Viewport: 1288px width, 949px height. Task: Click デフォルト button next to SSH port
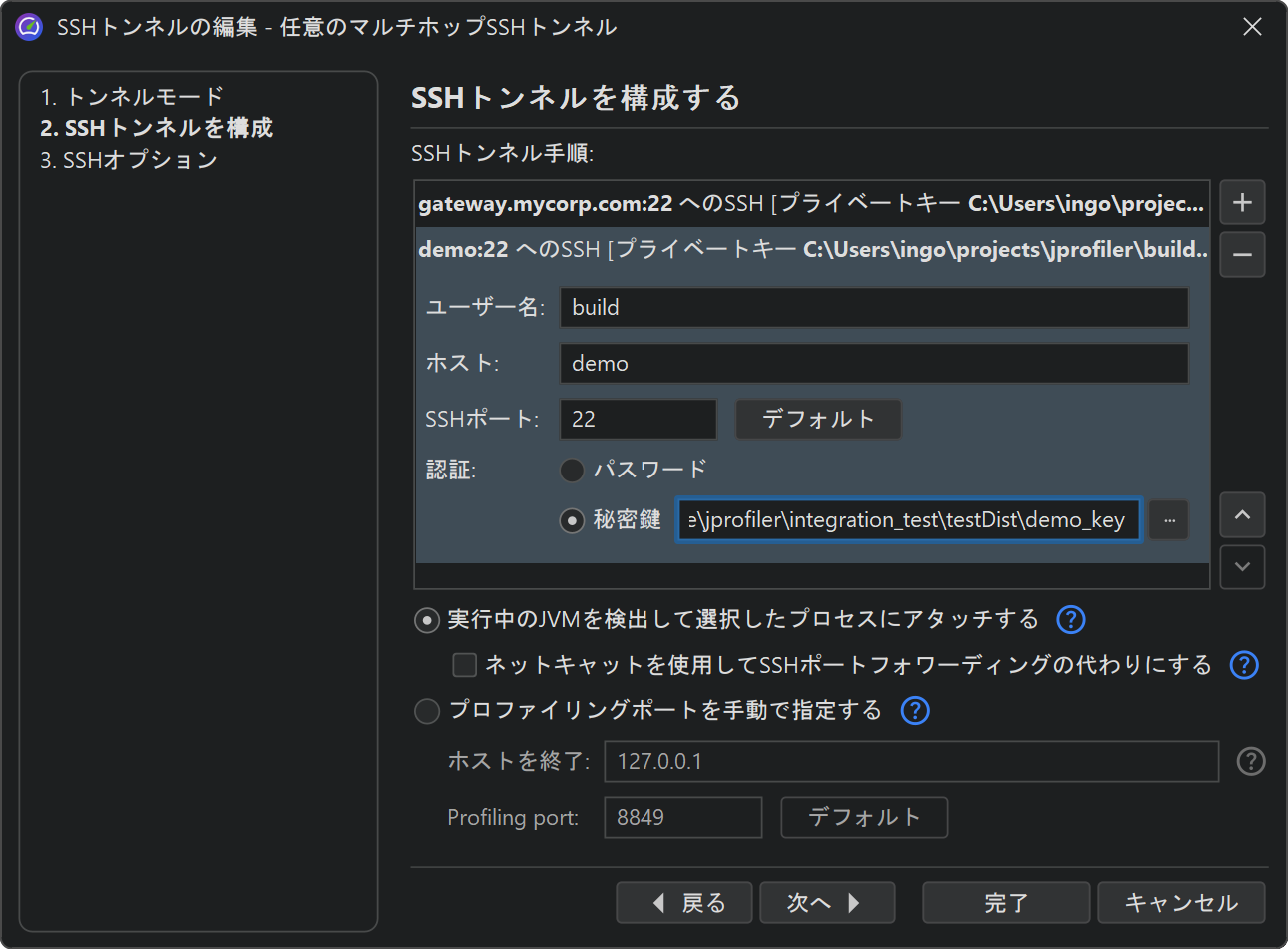pyautogui.click(x=818, y=419)
